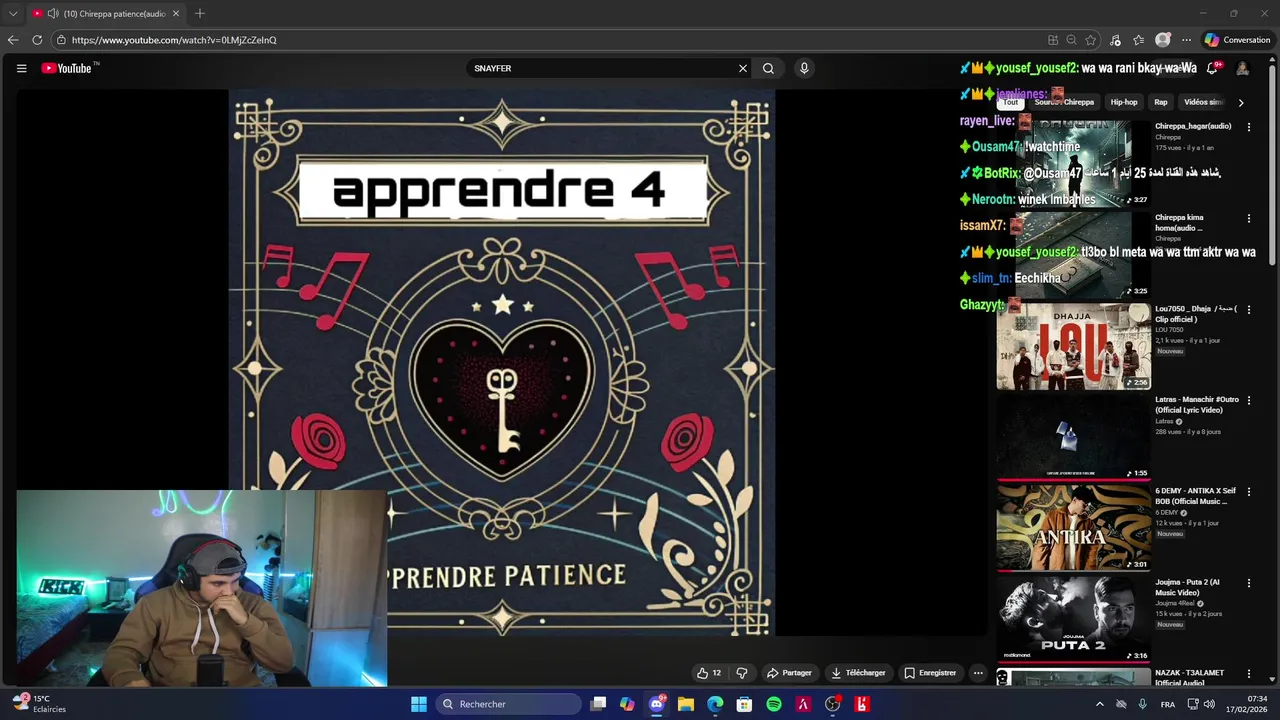This screenshot has width=1280, height=720.
Task: Download the video via Télécharger
Action: coord(858,673)
